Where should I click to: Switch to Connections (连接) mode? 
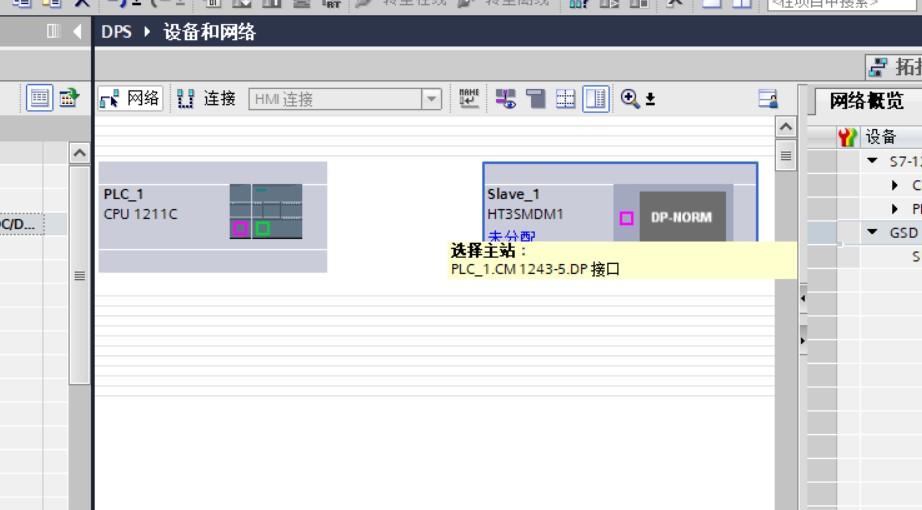click(x=207, y=98)
